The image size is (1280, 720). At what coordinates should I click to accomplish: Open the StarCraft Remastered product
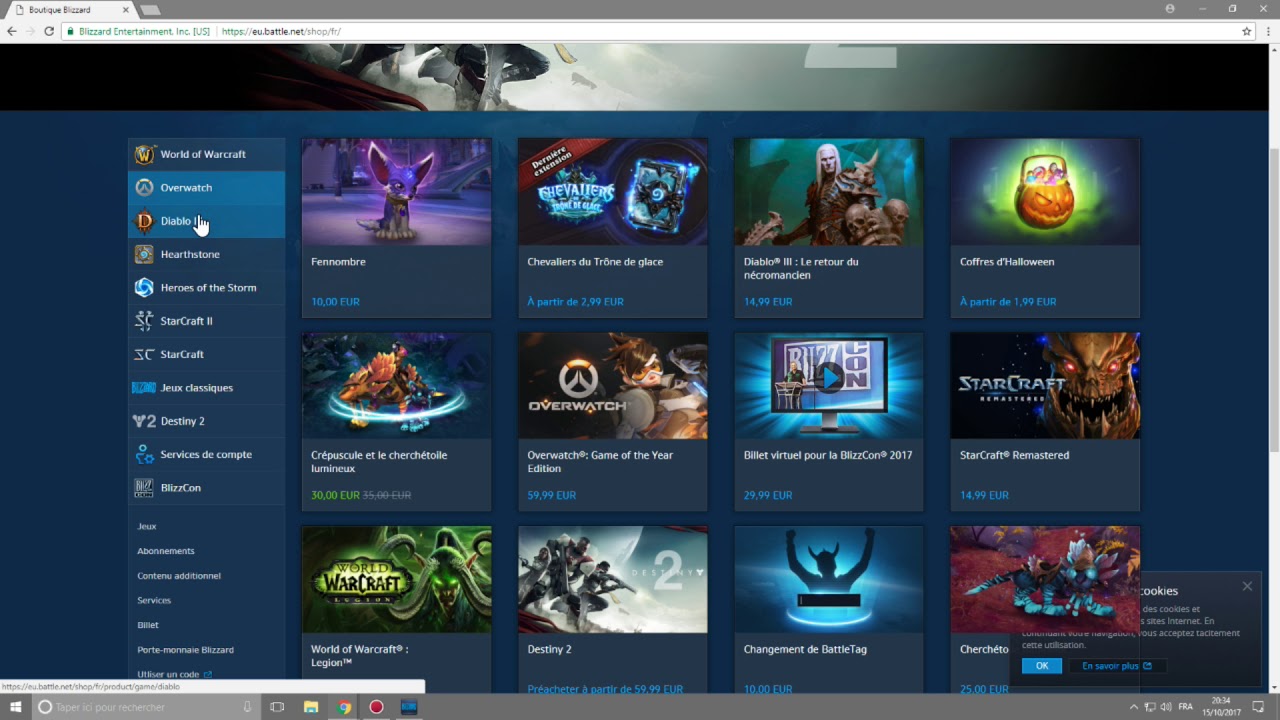(1045, 422)
